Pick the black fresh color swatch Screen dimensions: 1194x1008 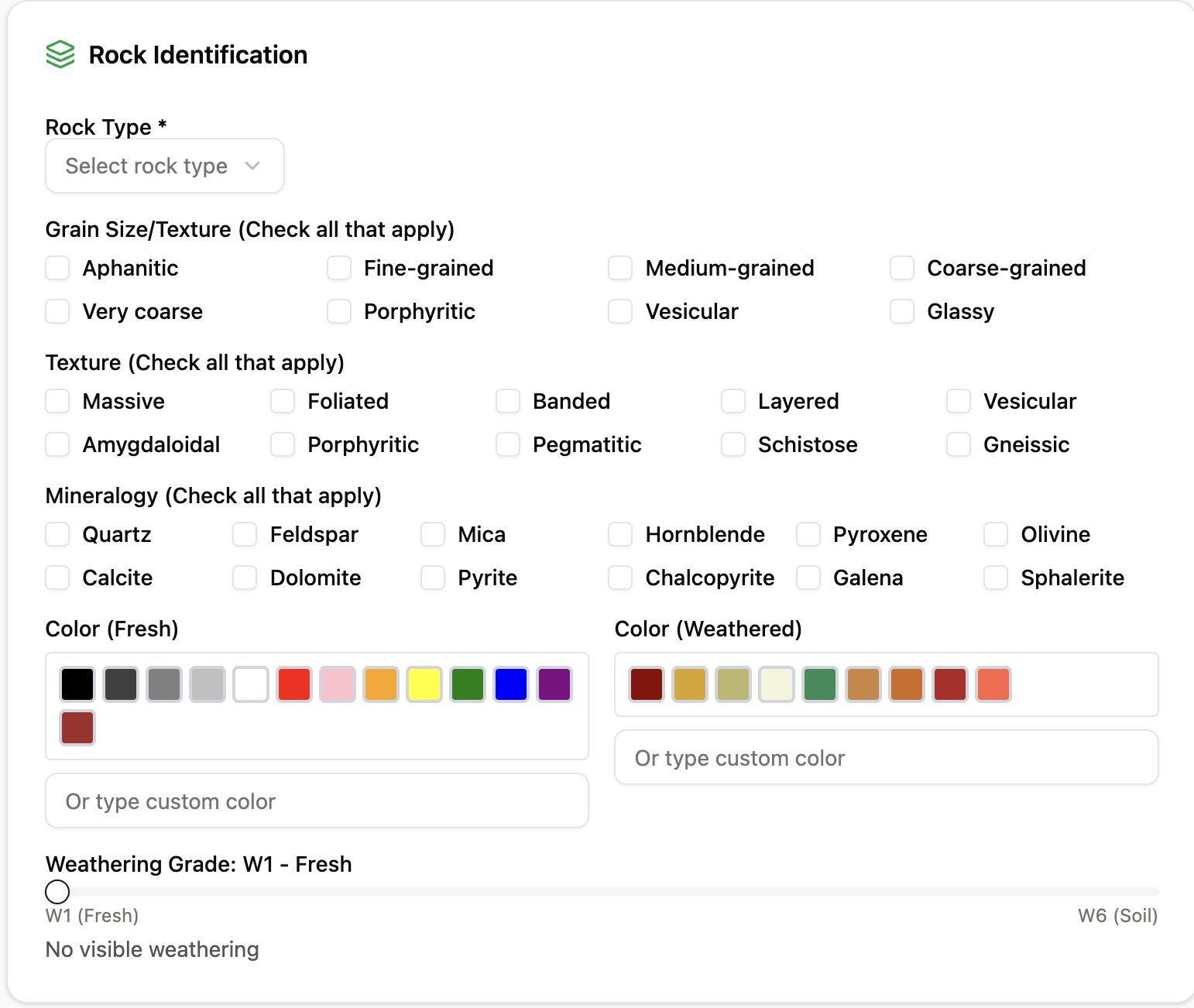(x=77, y=684)
